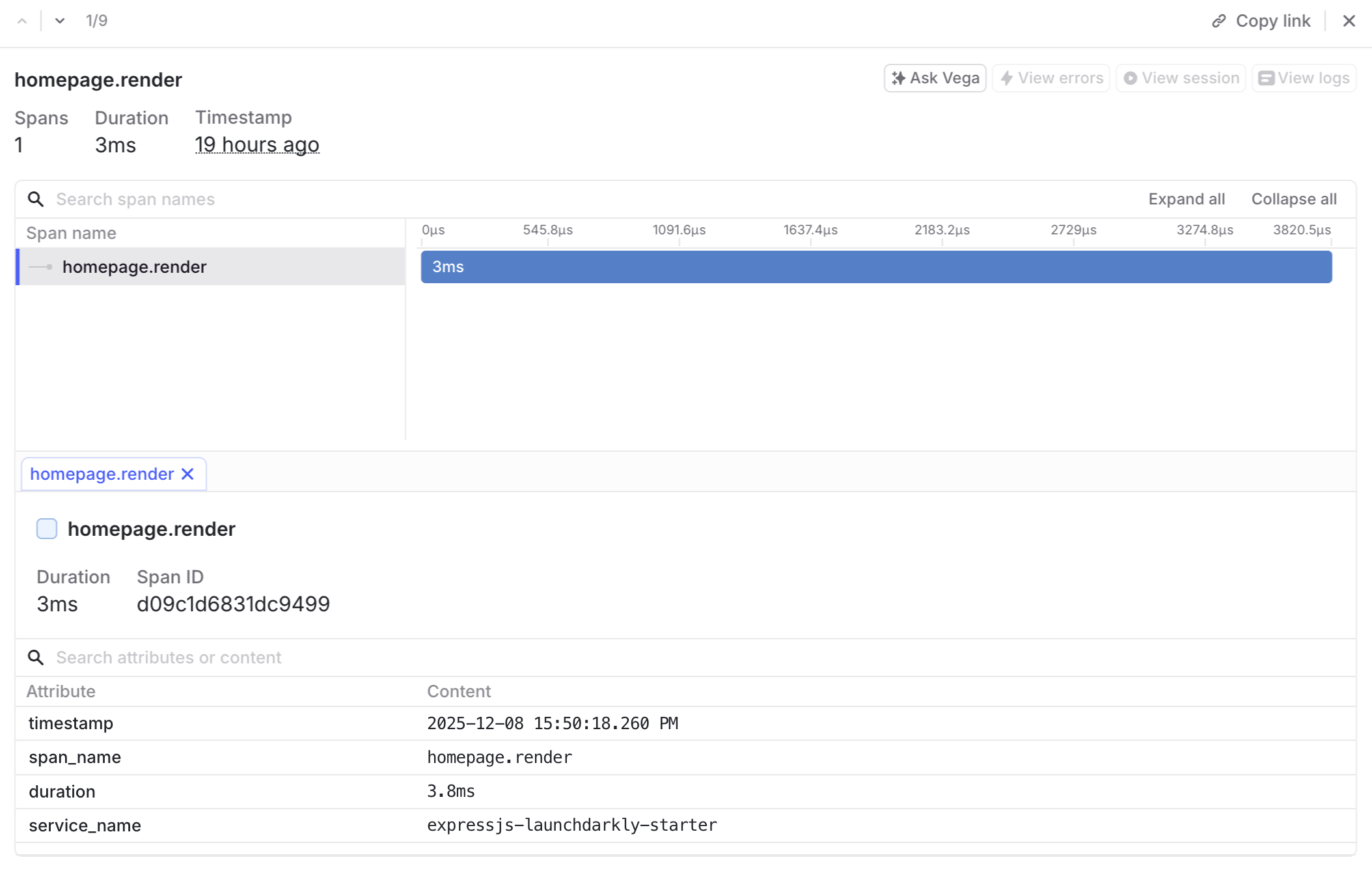1372x875 pixels.
Task: Open the Ask Vega assistant
Action: [934, 77]
